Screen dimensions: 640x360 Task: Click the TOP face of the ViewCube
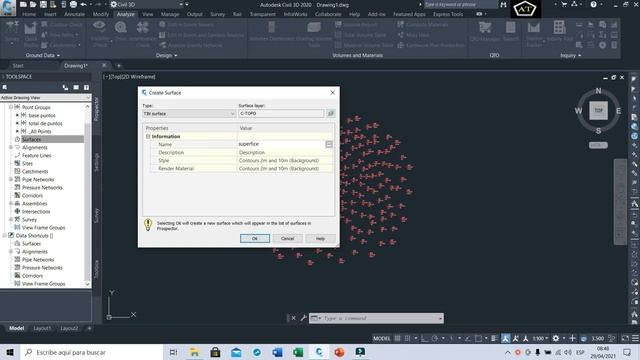point(598,111)
